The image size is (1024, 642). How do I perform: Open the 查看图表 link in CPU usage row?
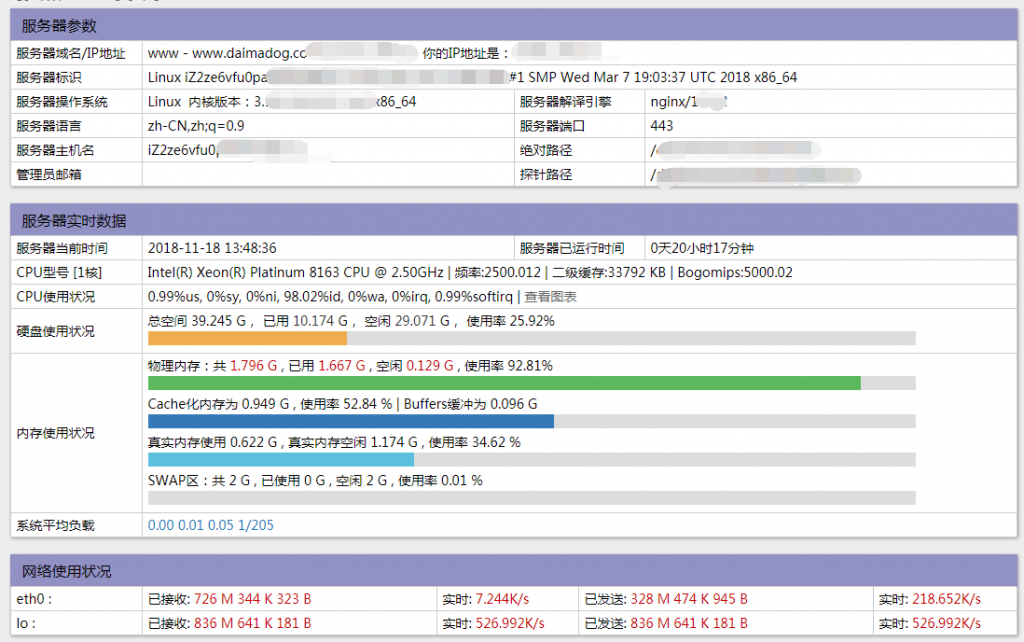pos(550,297)
